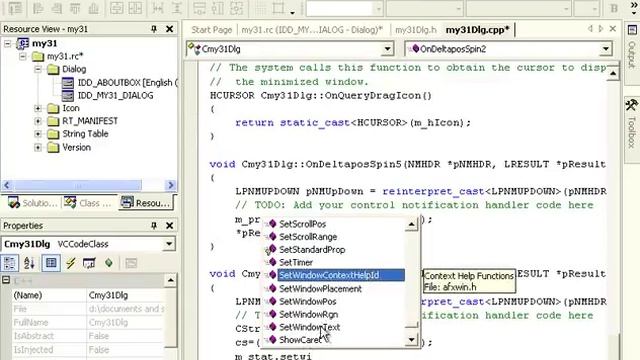Select the String Table folder
This screenshot has width=640, height=360.
[x=85, y=134]
